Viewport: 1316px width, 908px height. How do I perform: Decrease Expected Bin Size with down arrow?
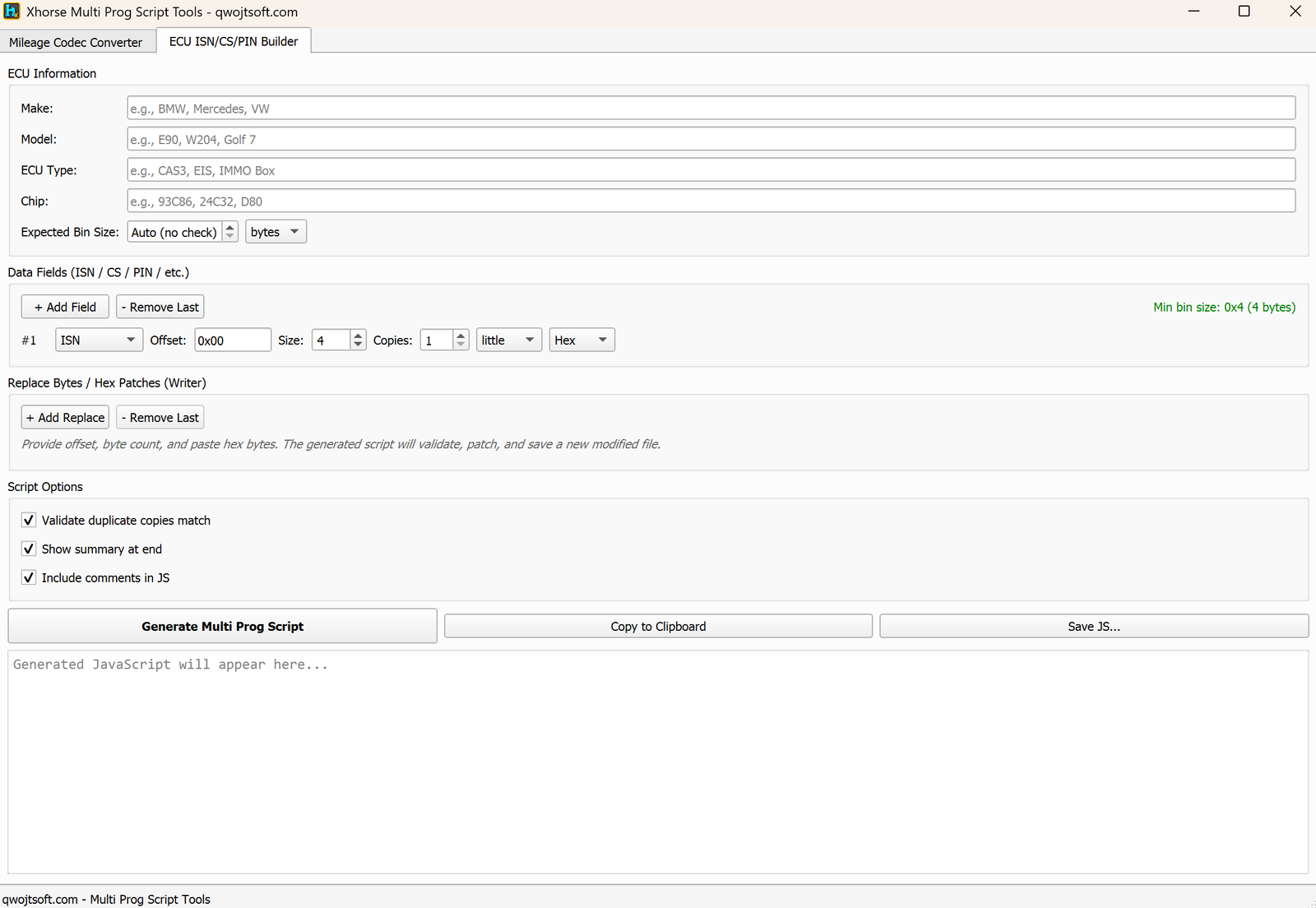tap(230, 238)
